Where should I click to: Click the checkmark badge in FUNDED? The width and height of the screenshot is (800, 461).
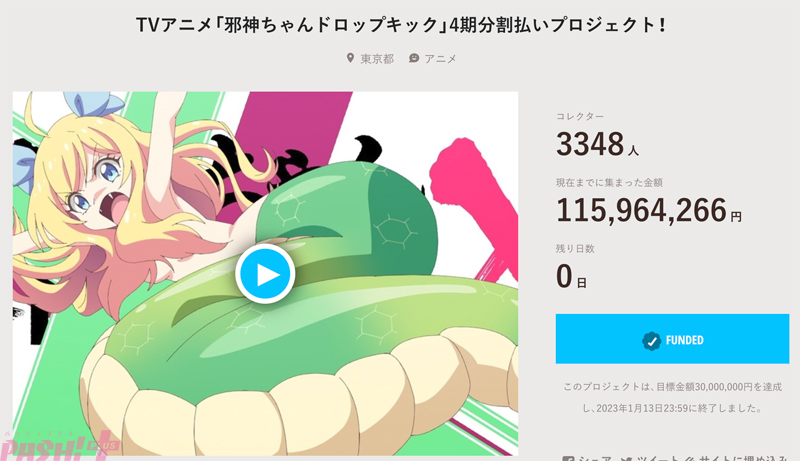(x=651, y=341)
